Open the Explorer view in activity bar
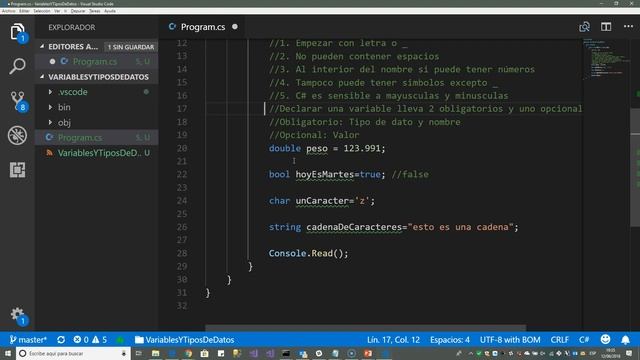This screenshot has width=640, height=360. [x=17, y=32]
